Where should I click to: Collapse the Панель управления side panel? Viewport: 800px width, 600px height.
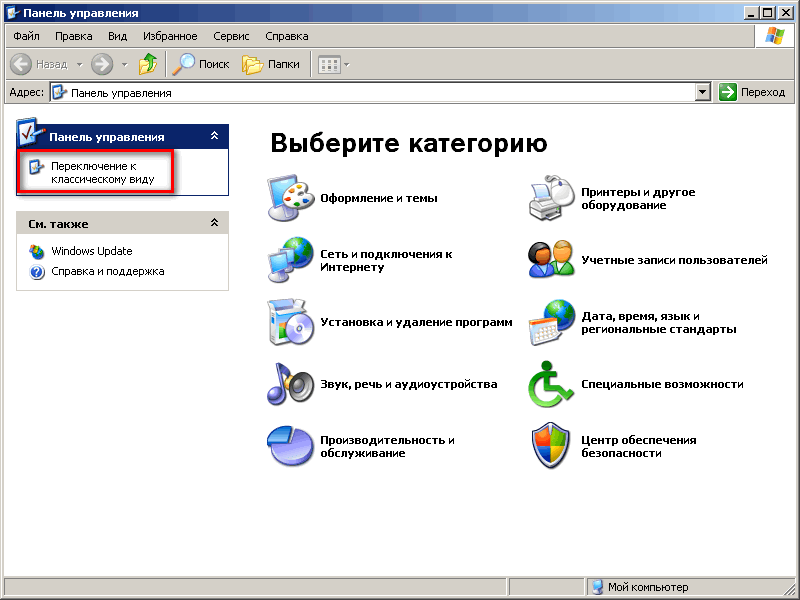(214, 136)
